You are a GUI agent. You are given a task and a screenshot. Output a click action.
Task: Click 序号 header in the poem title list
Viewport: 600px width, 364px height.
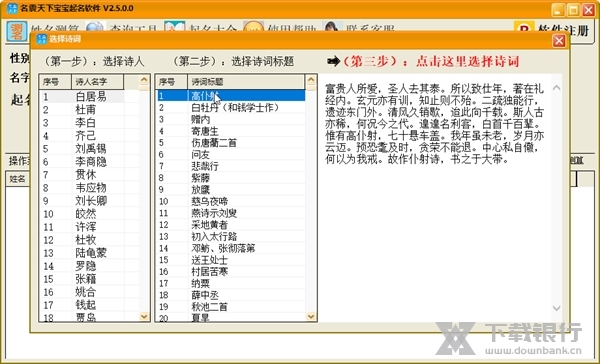(x=171, y=82)
